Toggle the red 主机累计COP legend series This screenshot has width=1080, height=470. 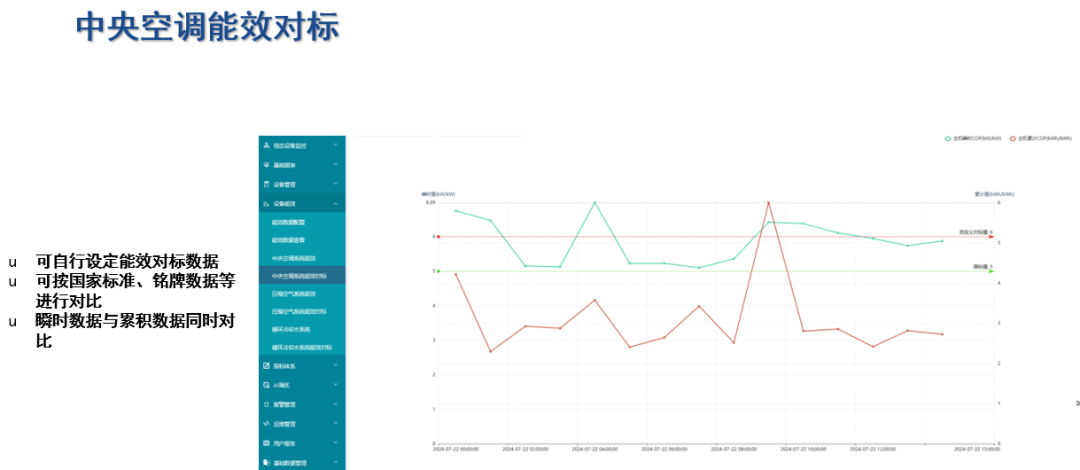(1013, 138)
